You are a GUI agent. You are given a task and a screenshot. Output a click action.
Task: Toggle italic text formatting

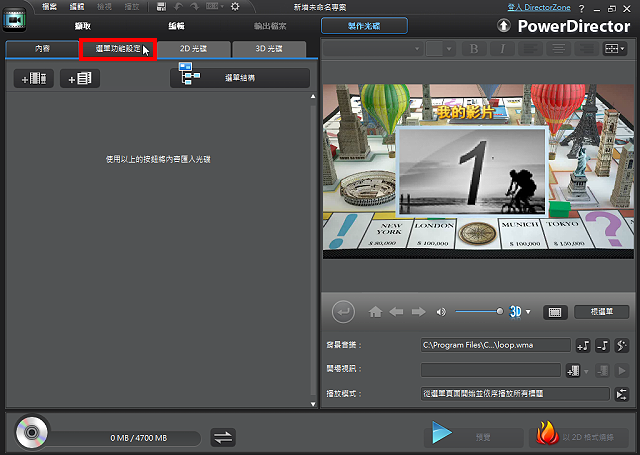(502, 49)
